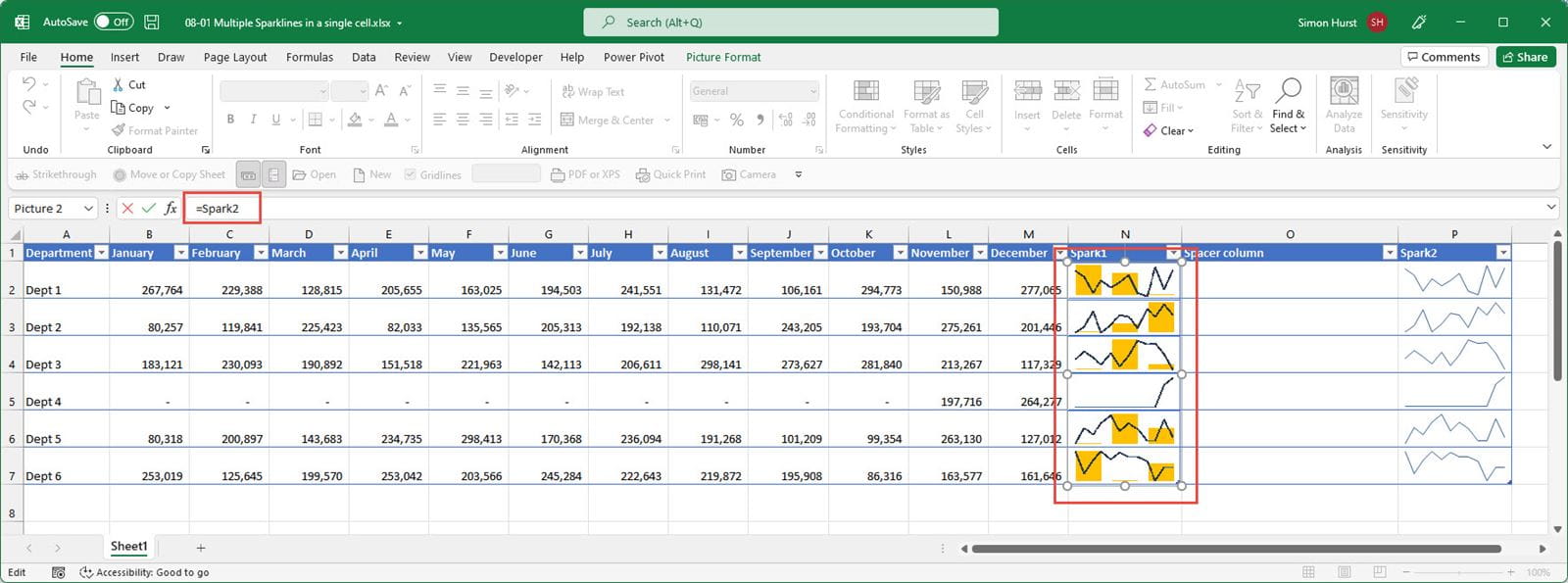Open the January column filter dropdown
This screenshot has height=583, width=1568.
click(180, 253)
